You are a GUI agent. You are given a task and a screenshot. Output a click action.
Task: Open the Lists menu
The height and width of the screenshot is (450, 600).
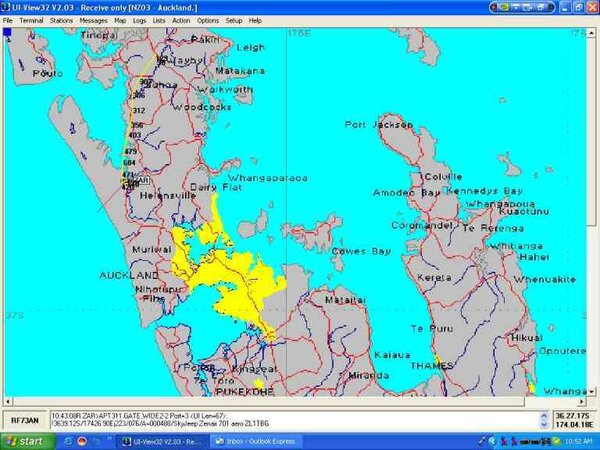click(x=160, y=20)
